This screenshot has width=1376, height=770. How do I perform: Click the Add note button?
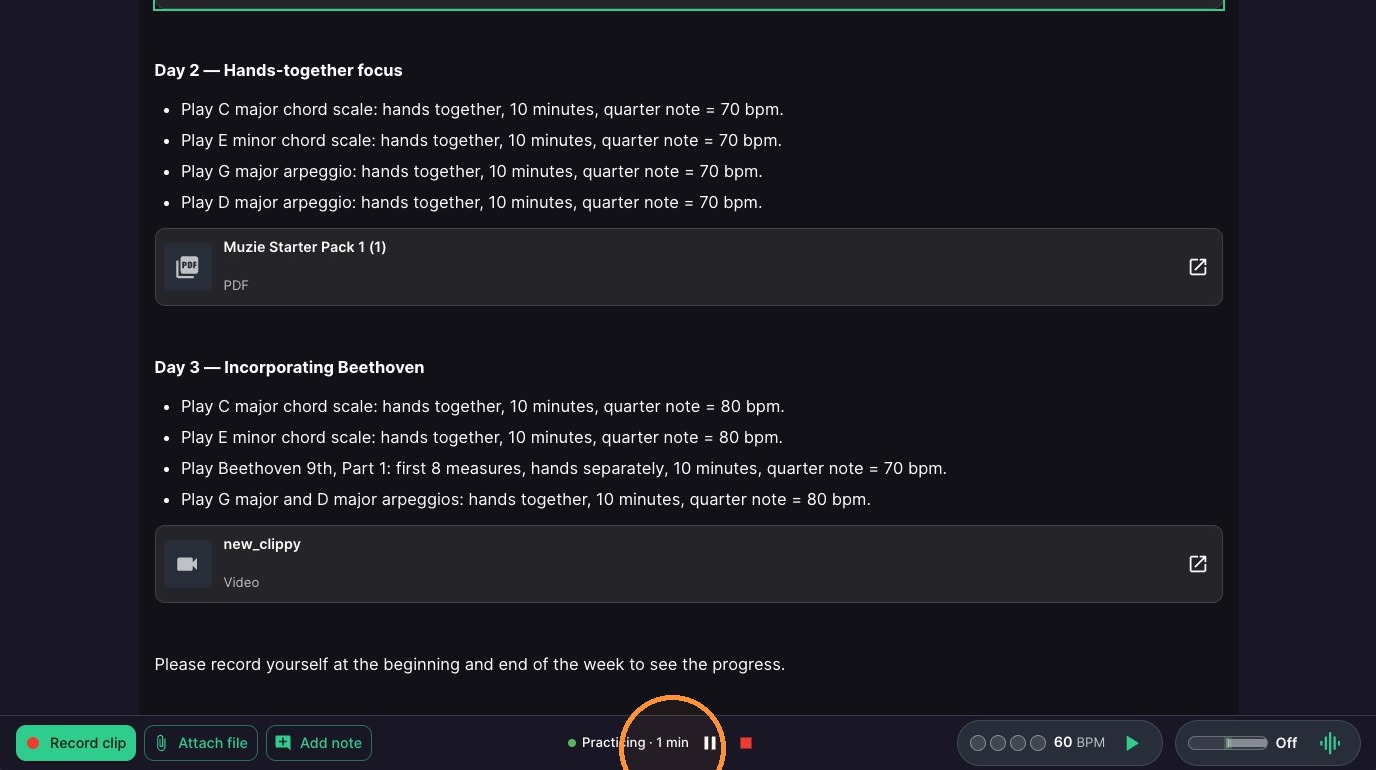point(319,743)
